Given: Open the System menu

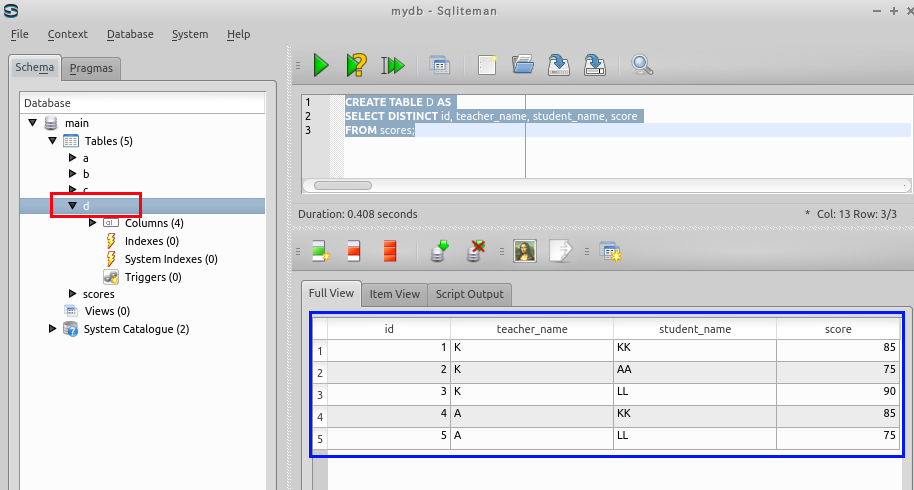Looking at the screenshot, I should [x=190, y=34].
